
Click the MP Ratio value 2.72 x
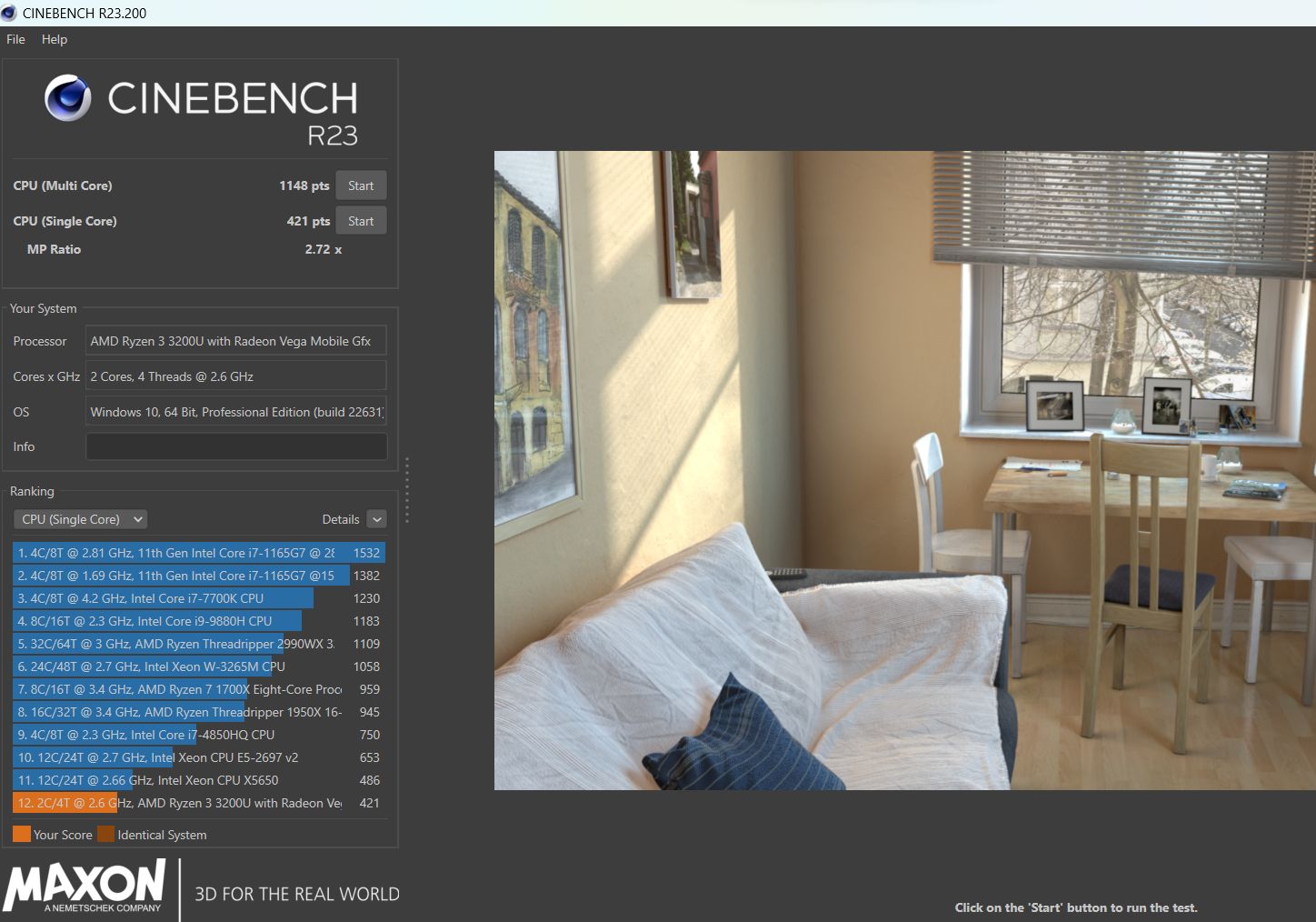tap(324, 249)
